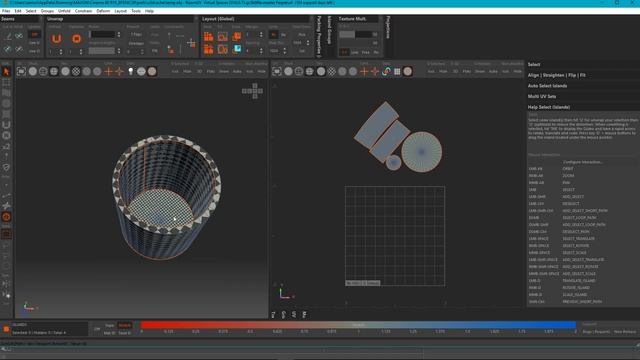Open the vertical Packing Properties tab
Screen dimensions: 640x360
pyautogui.click(x=319, y=36)
